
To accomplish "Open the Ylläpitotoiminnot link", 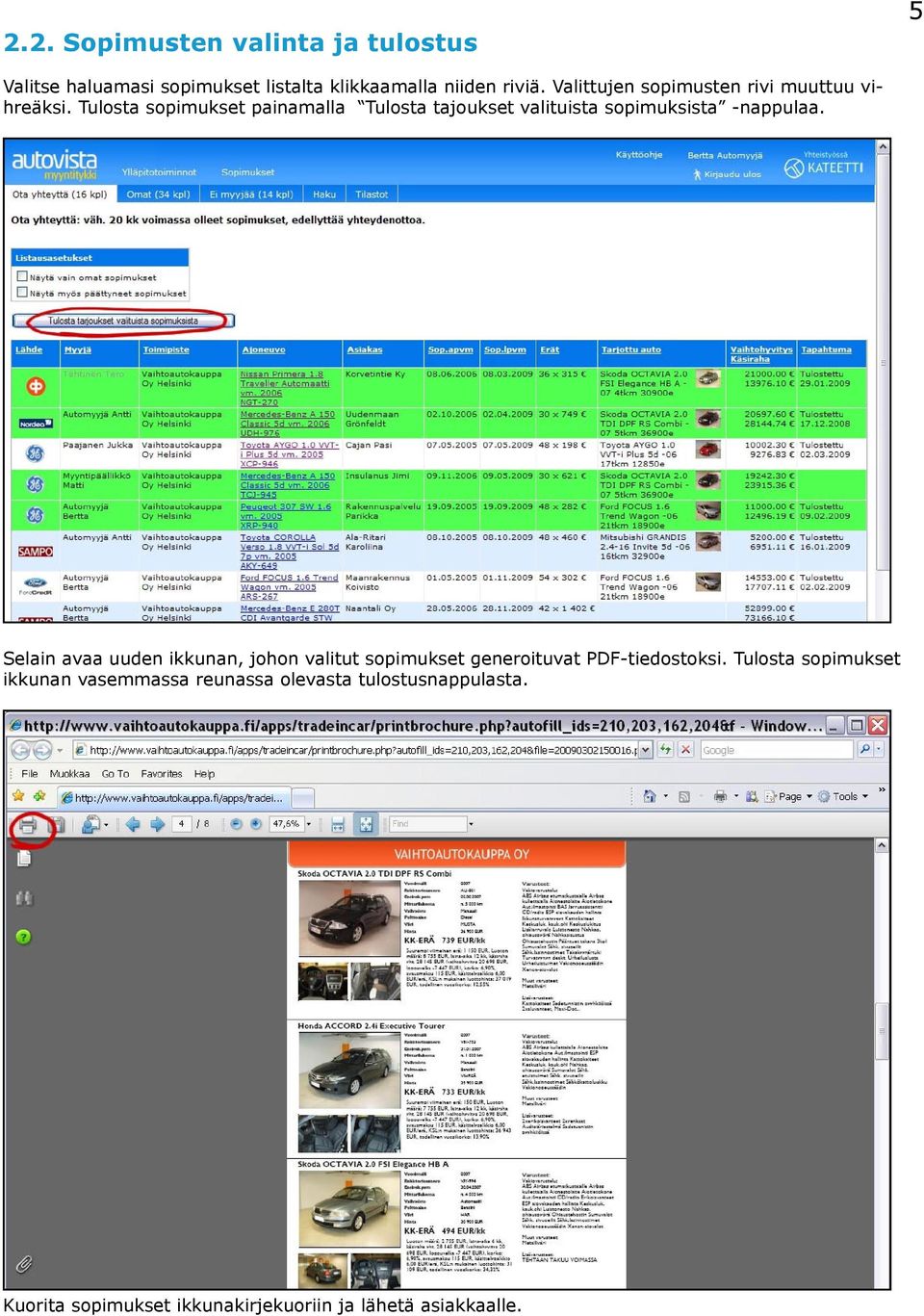I will (x=159, y=172).
